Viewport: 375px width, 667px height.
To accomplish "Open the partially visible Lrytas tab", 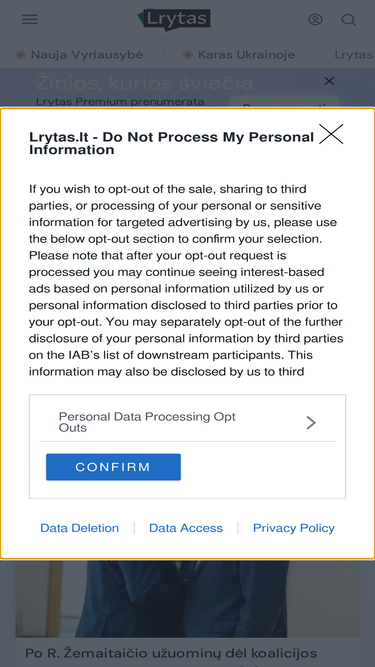I will click(353, 55).
